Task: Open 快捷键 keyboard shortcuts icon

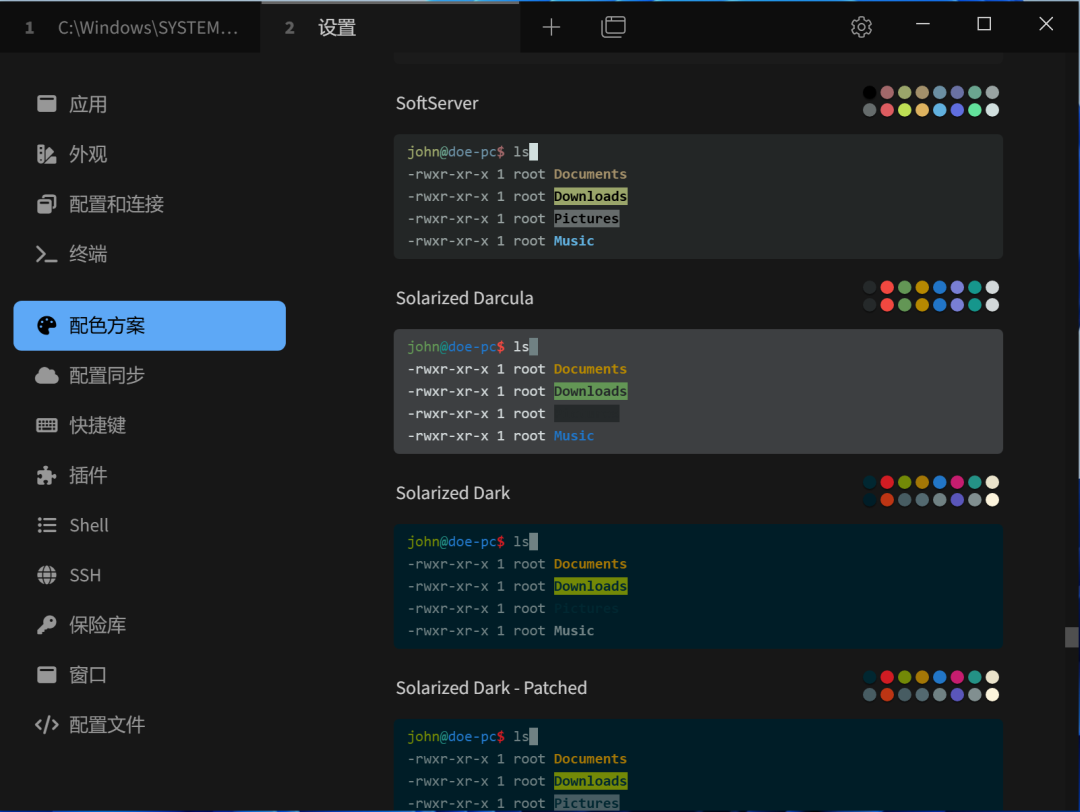Action: tap(47, 425)
